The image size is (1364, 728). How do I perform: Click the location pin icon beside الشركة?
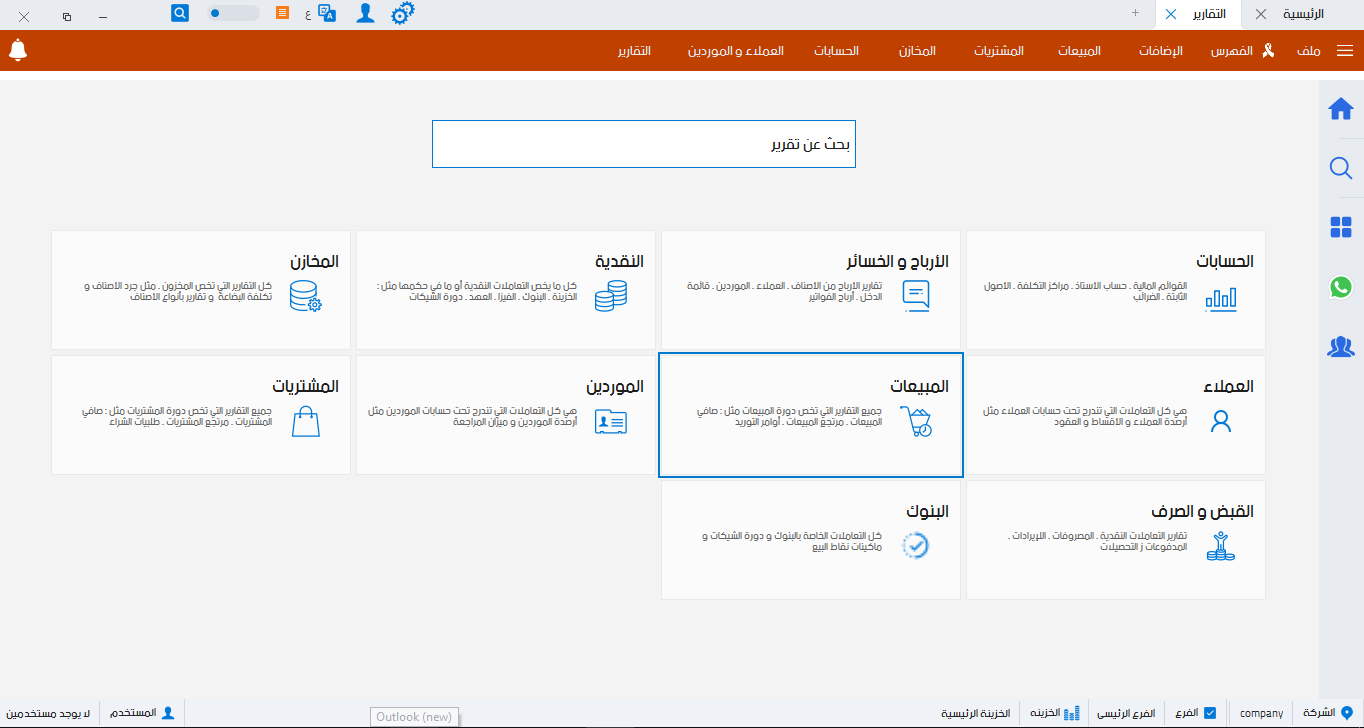coord(1346,714)
